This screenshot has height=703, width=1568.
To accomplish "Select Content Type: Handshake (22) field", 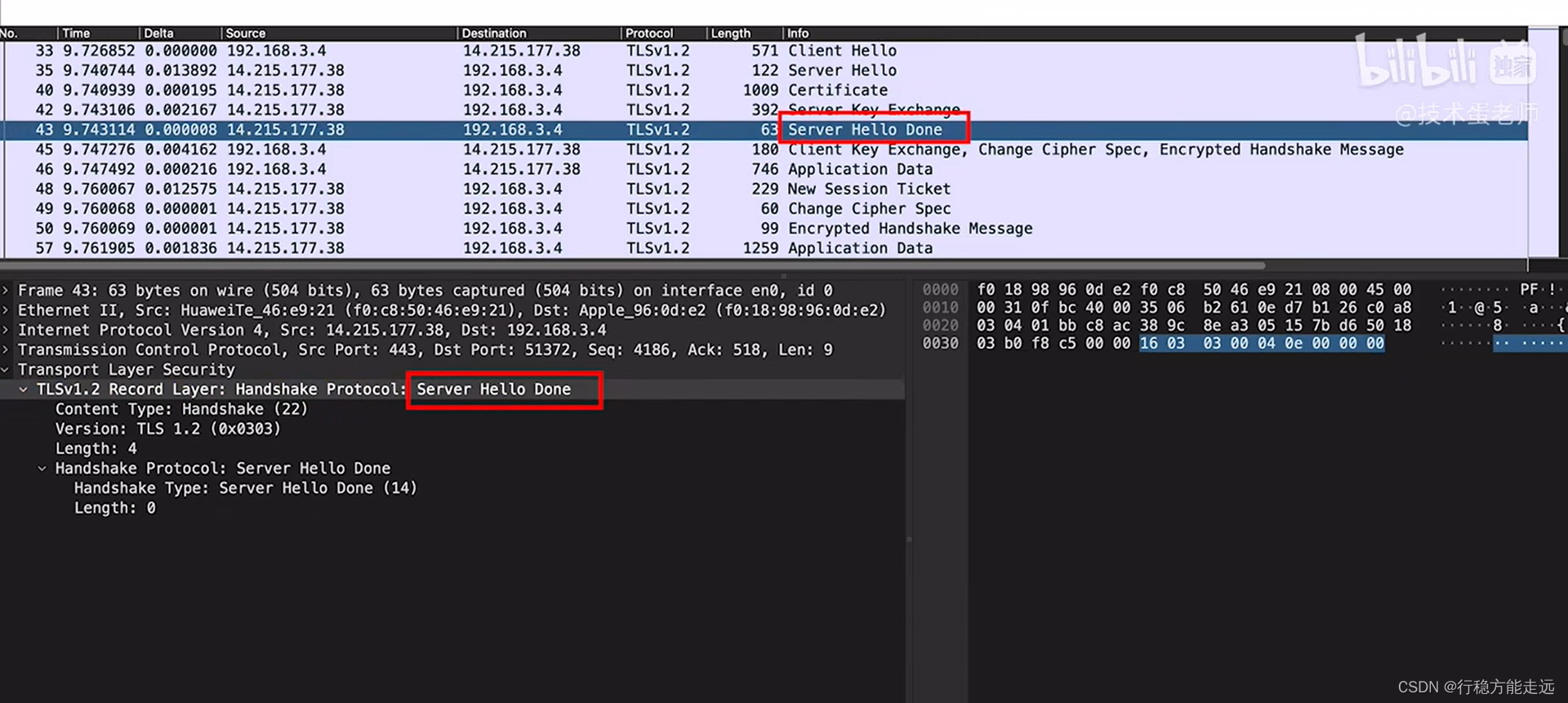I will (181, 409).
